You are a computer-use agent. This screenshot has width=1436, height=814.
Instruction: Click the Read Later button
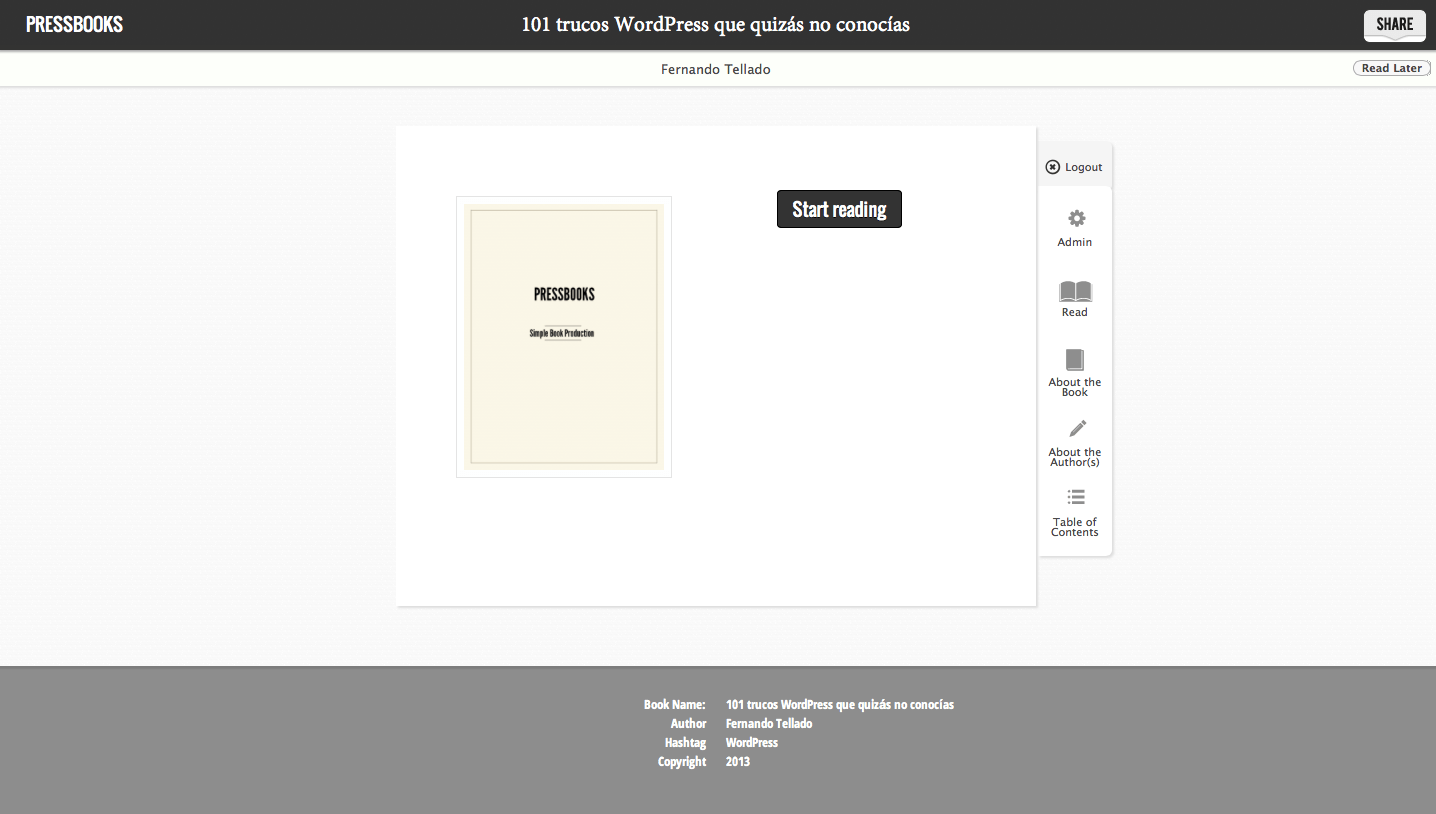(1391, 68)
